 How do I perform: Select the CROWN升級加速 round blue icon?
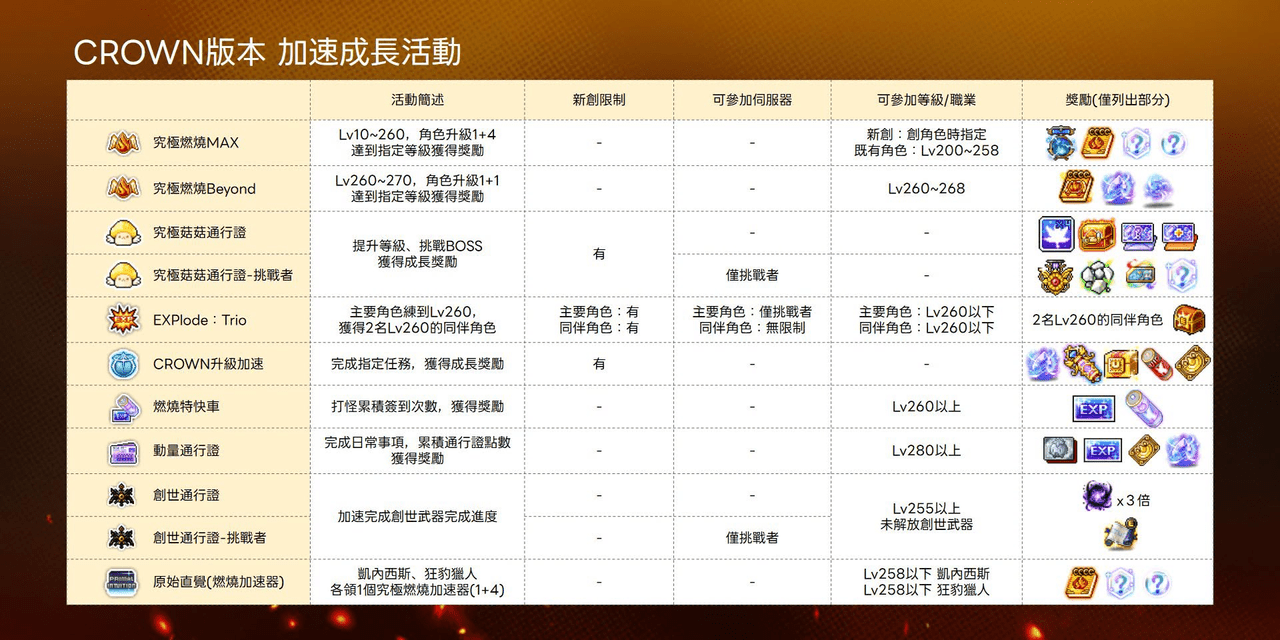coord(122,364)
